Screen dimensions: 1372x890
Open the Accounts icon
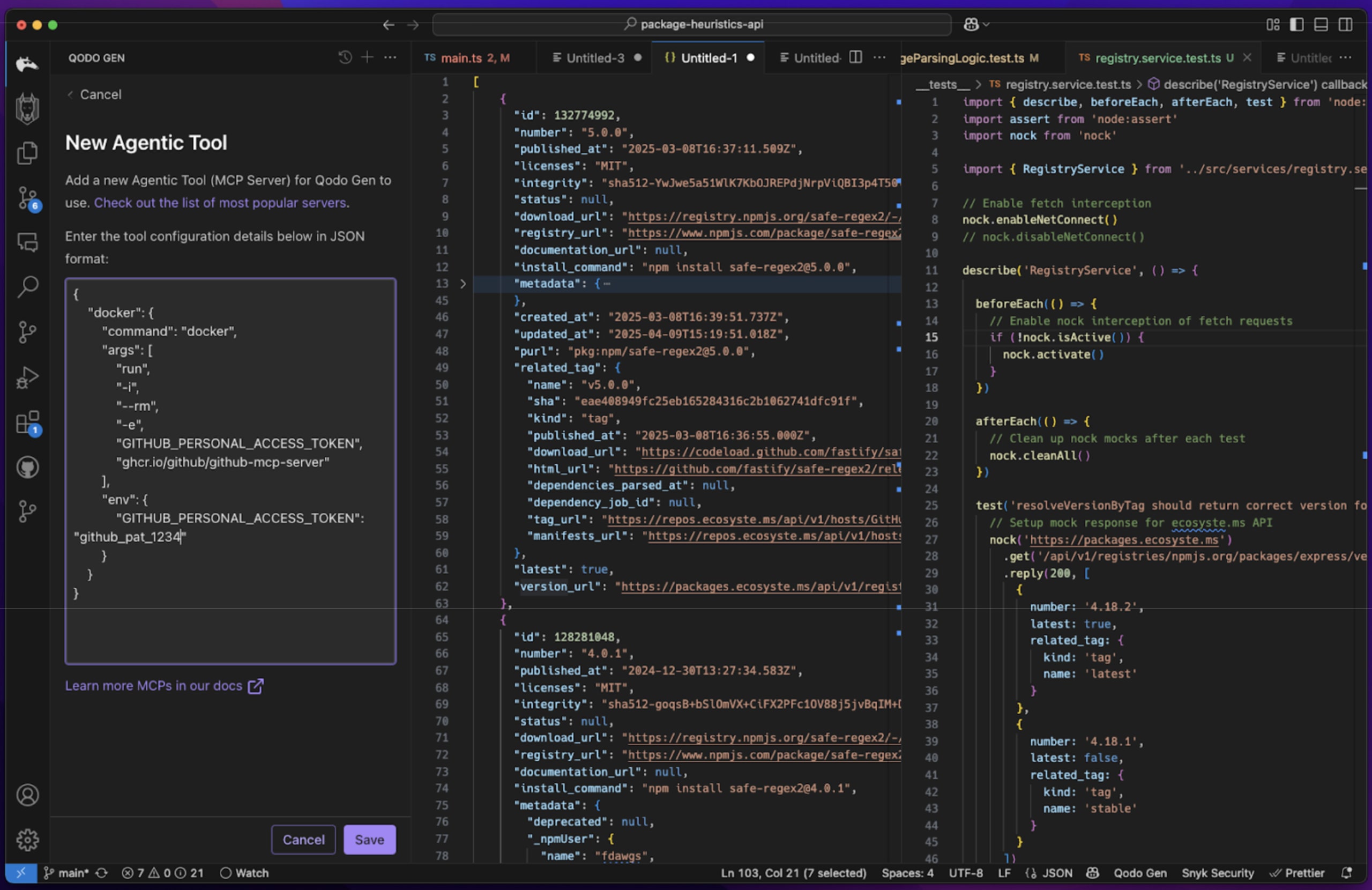coord(27,795)
